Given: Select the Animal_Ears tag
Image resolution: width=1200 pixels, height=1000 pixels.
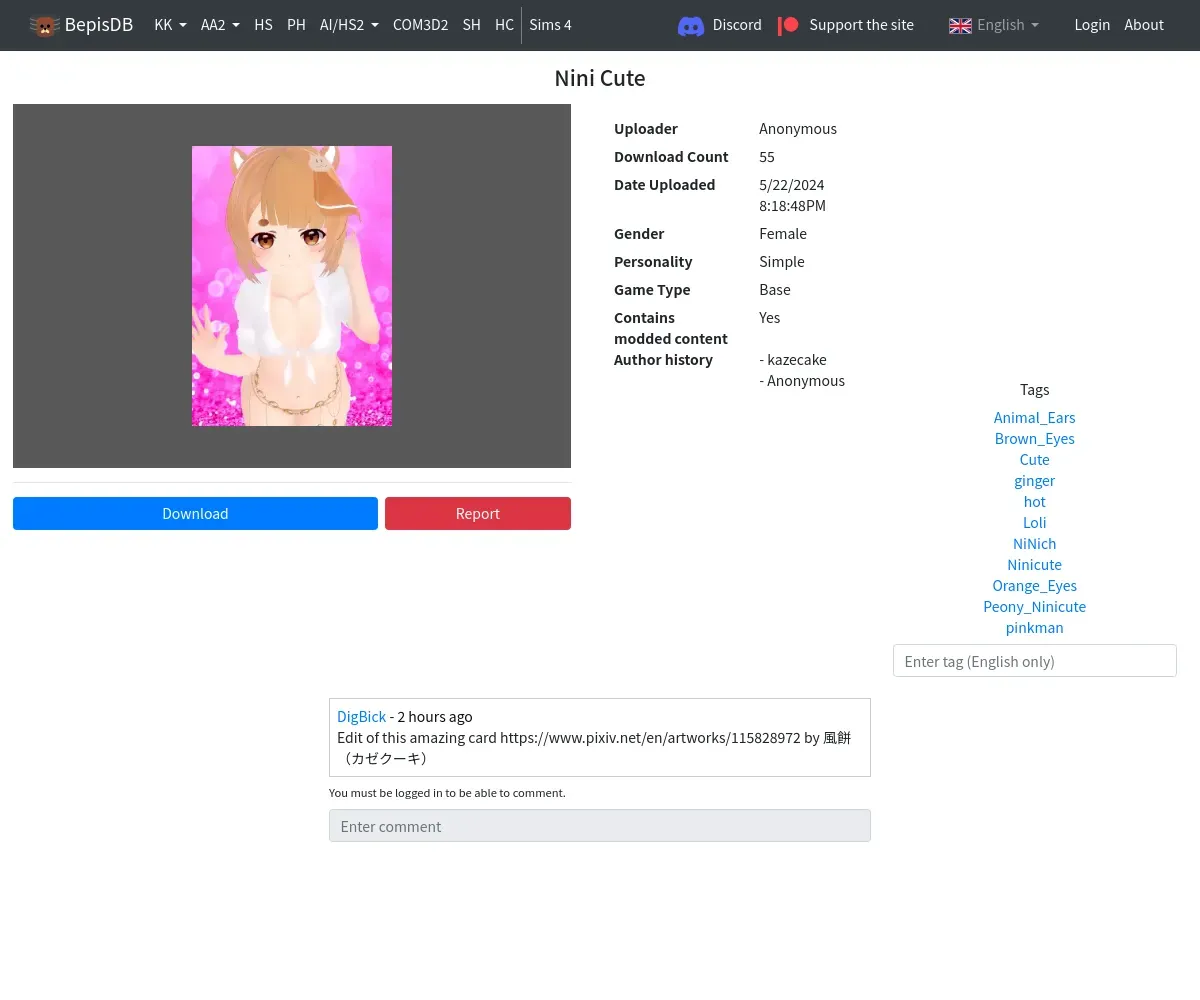Looking at the screenshot, I should [1035, 418].
